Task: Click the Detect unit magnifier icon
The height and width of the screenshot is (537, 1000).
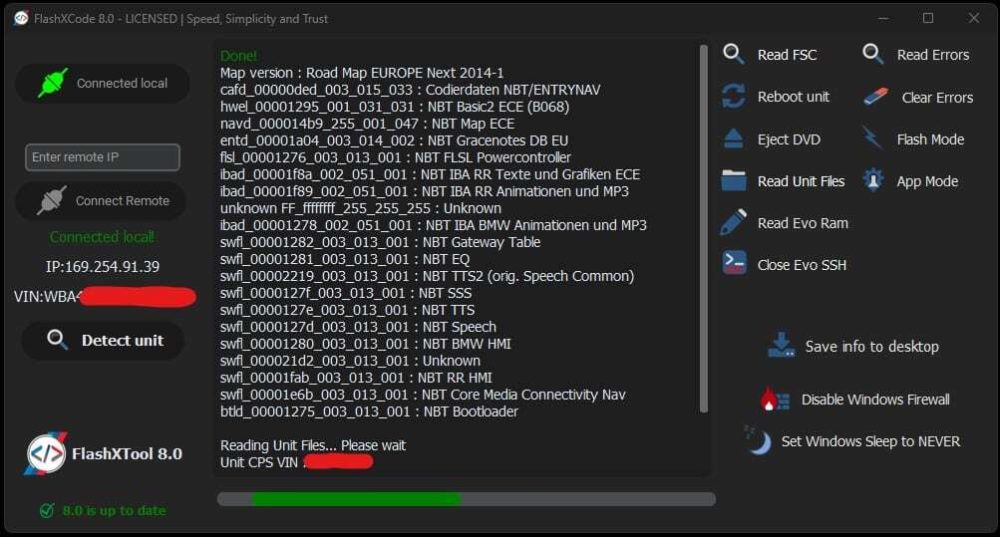Action: click(57, 339)
